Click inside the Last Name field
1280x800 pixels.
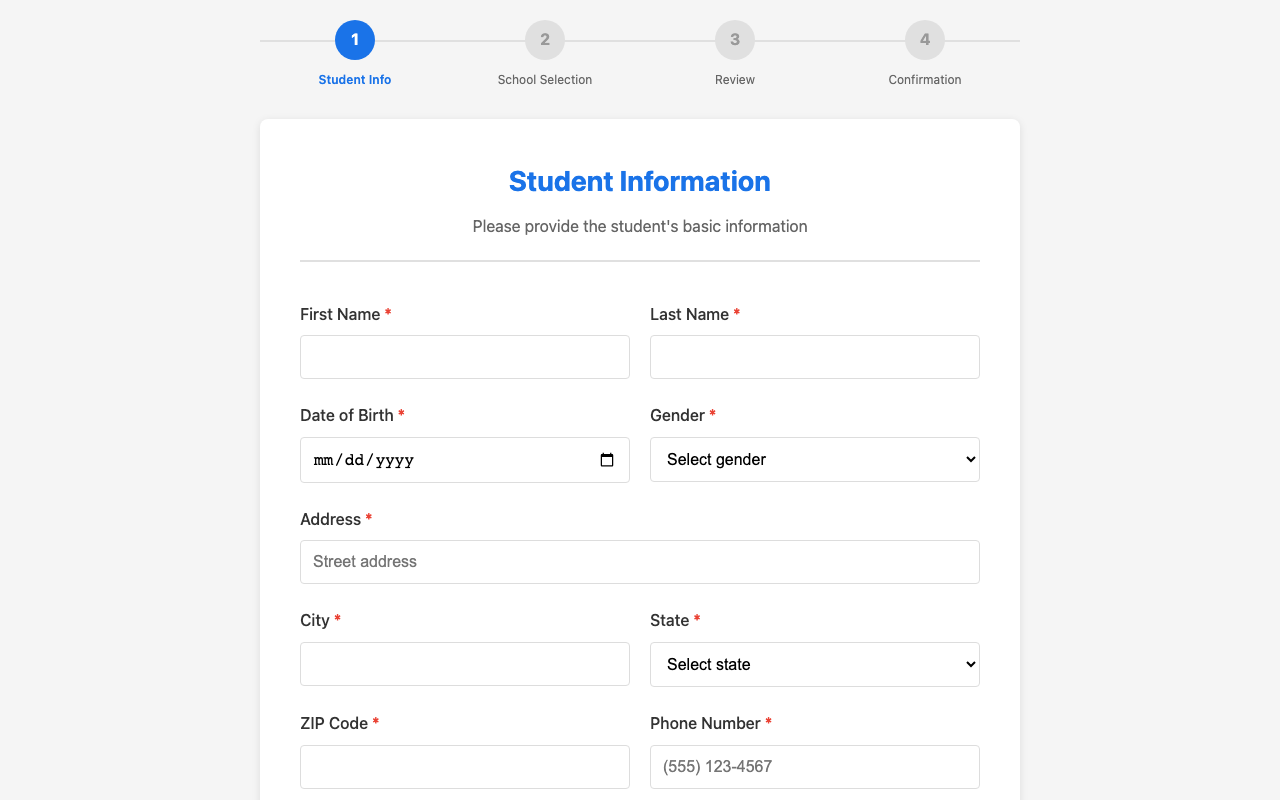[814, 357]
